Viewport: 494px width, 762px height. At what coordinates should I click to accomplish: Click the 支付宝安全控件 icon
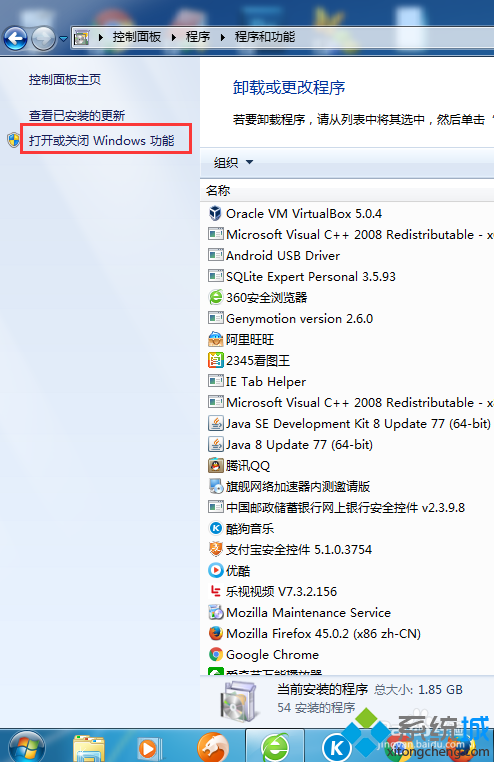pos(215,549)
